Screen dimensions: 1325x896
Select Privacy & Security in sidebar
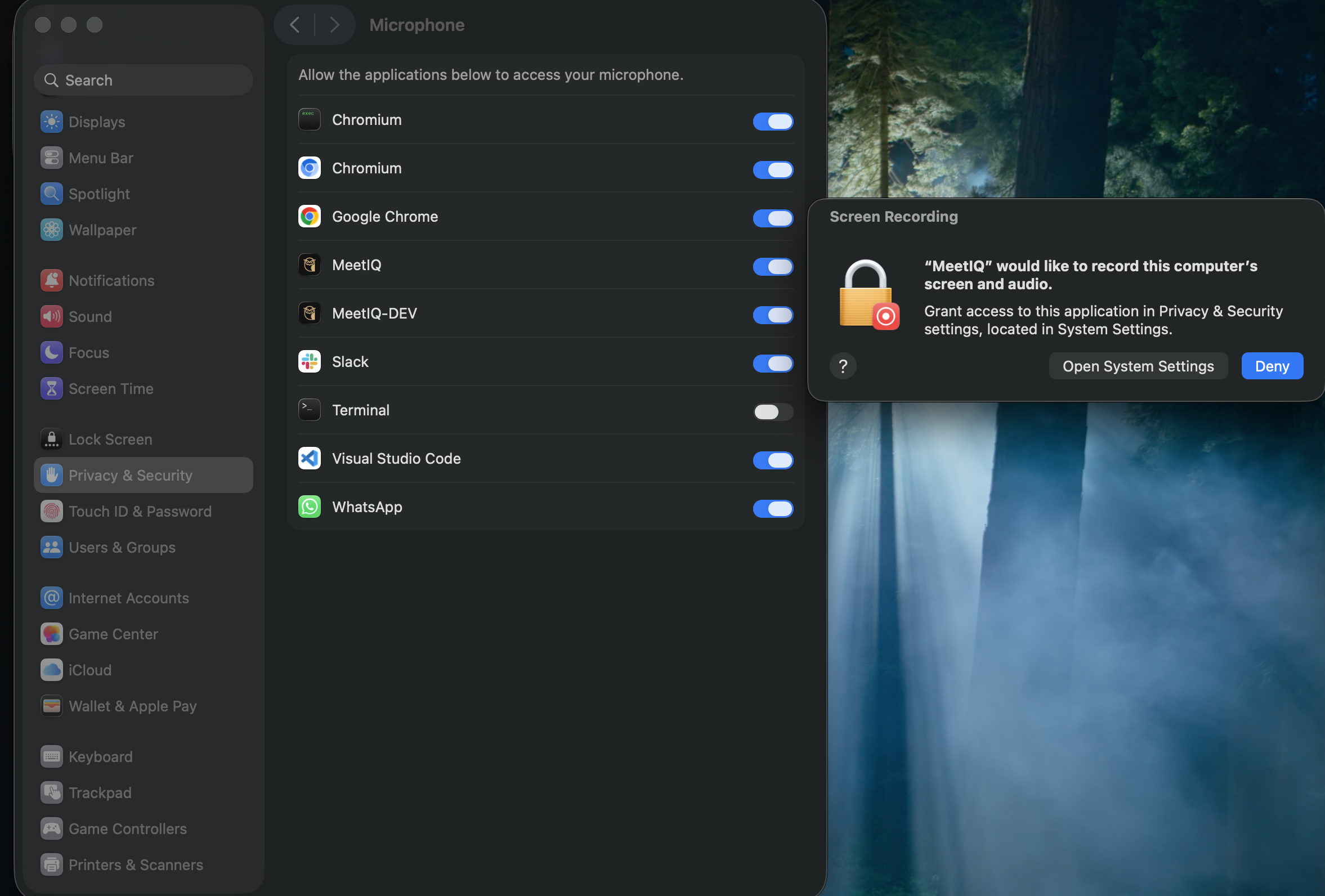(143, 475)
